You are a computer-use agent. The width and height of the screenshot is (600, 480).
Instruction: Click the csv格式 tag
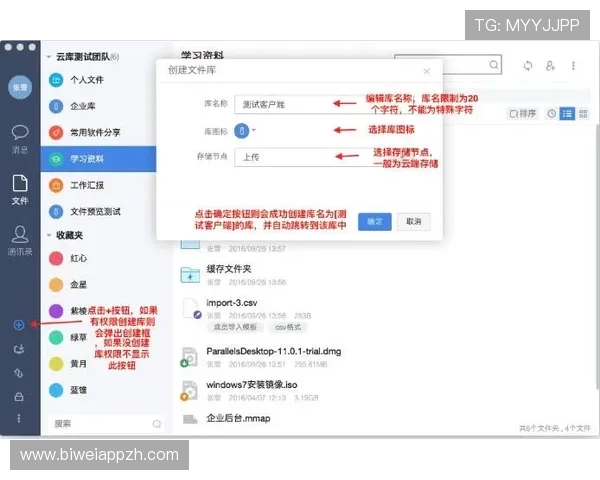coord(288,327)
